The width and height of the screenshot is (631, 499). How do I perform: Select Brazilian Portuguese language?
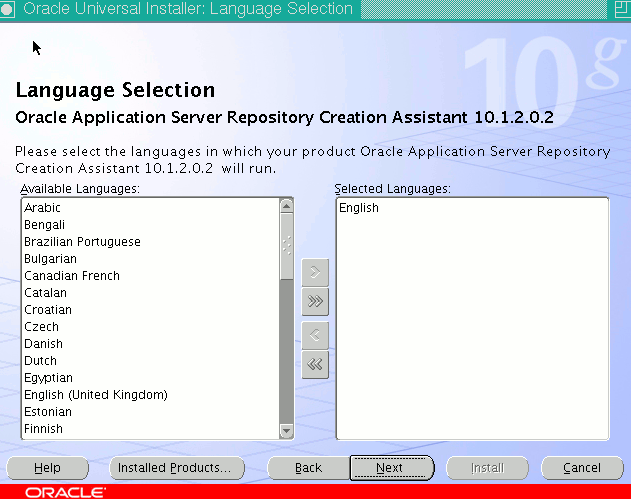151,242
